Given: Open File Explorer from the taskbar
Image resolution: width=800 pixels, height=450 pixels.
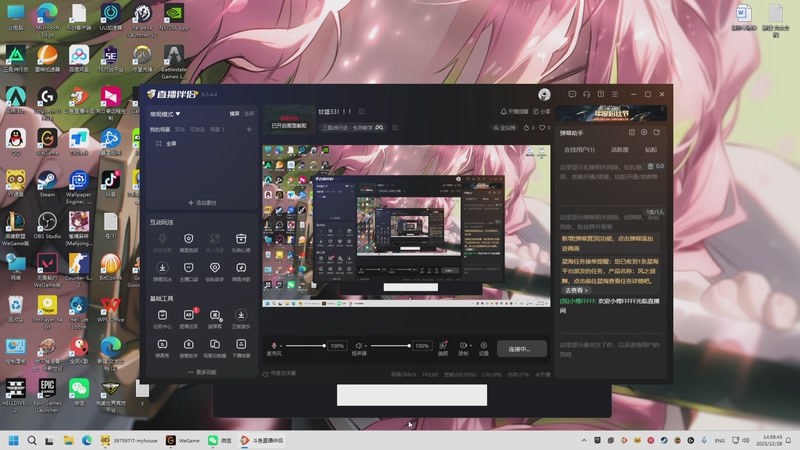Looking at the screenshot, I should point(68,440).
